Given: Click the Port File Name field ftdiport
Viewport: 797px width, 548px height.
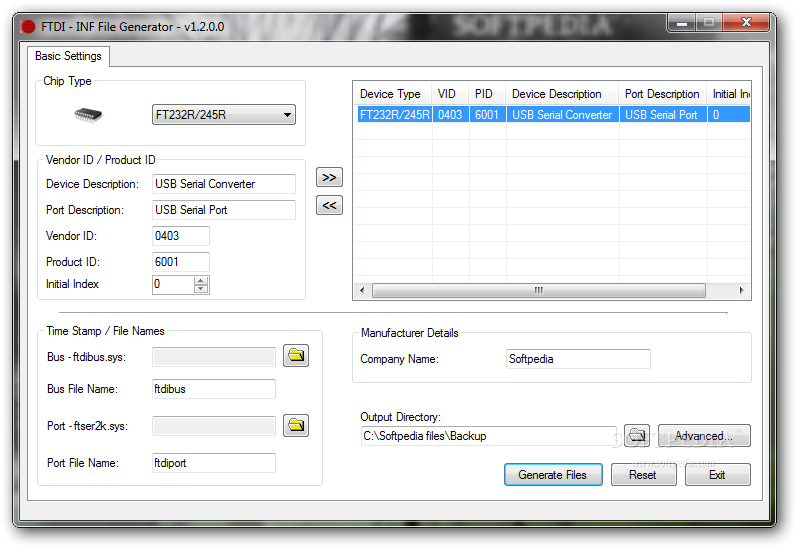Looking at the screenshot, I should (213, 463).
